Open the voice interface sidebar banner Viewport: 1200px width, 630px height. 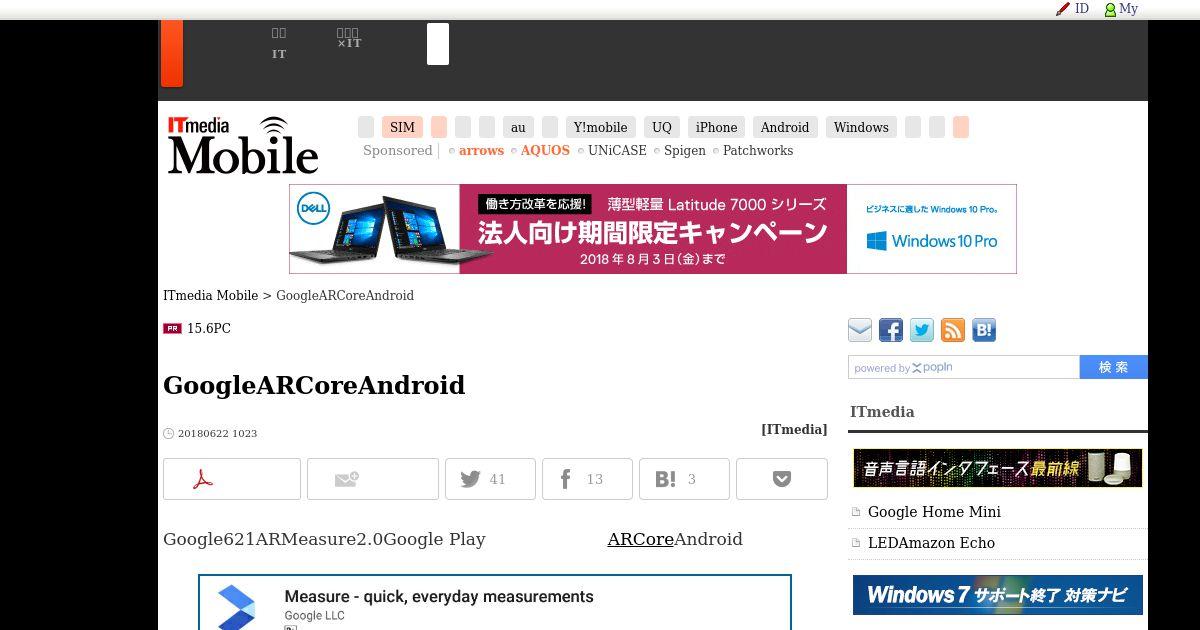pos(998,468)
